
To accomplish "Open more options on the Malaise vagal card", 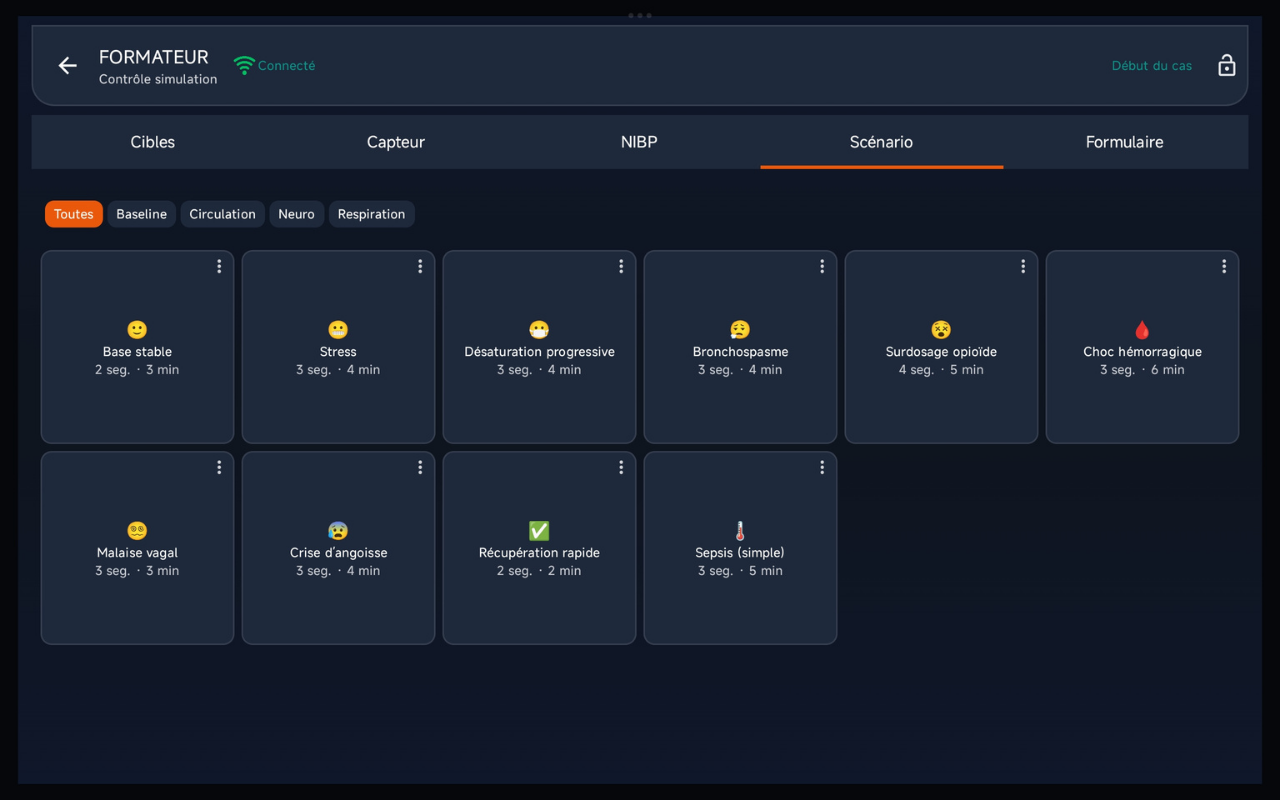I will (x=219, y=467).
